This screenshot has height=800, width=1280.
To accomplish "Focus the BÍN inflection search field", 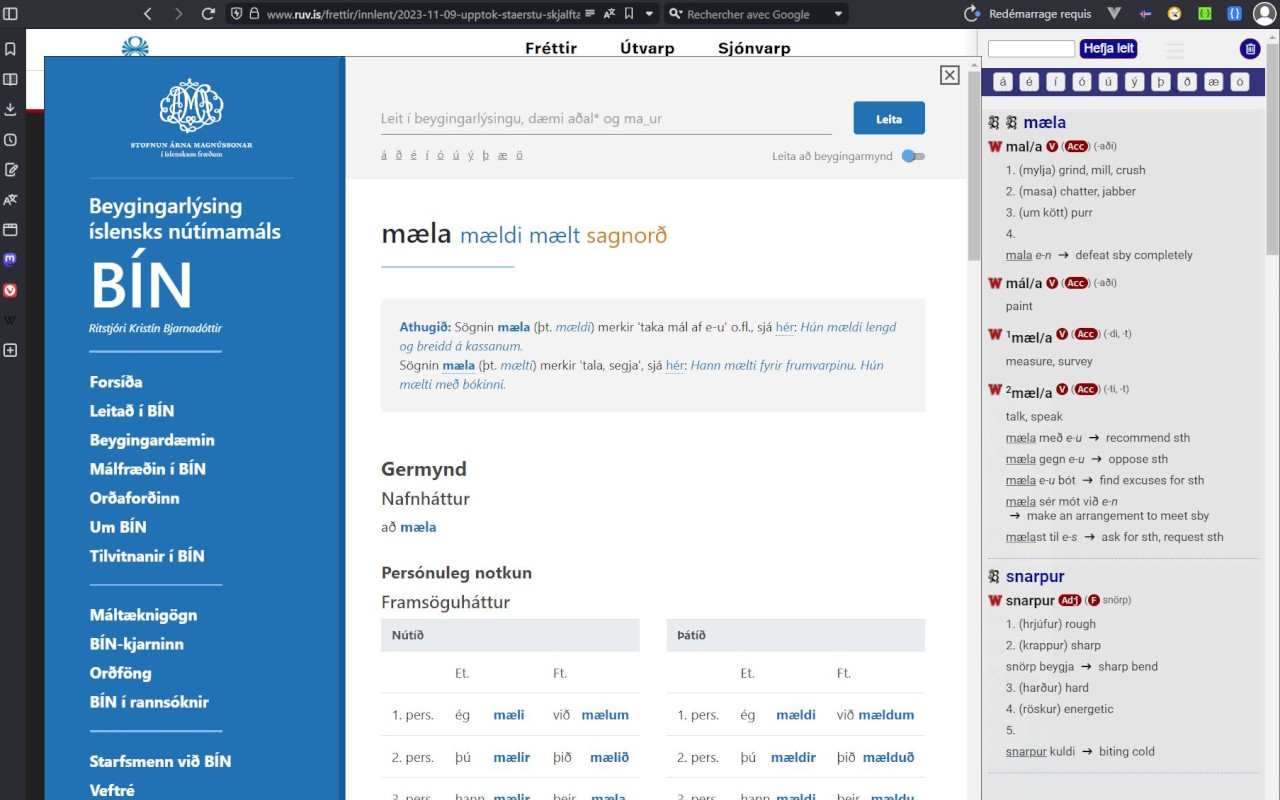I will tap(606, 118).
